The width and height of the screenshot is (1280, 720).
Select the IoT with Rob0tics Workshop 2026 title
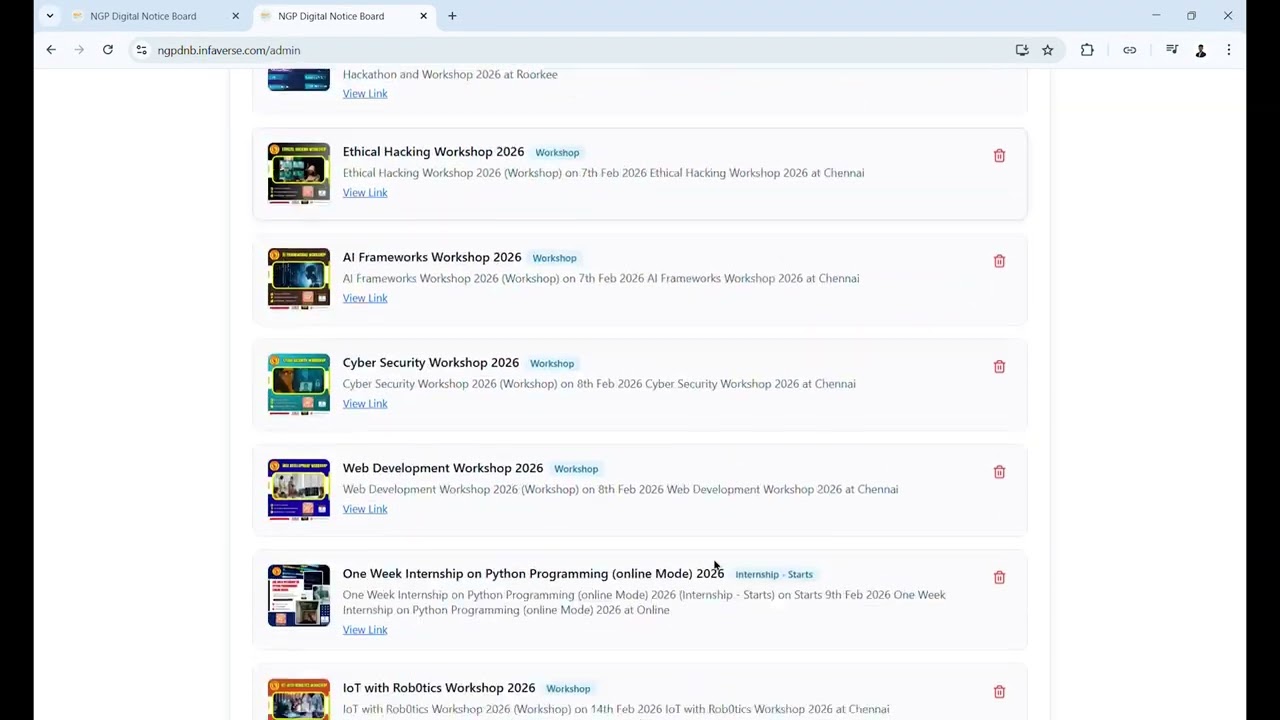(439, 688)
